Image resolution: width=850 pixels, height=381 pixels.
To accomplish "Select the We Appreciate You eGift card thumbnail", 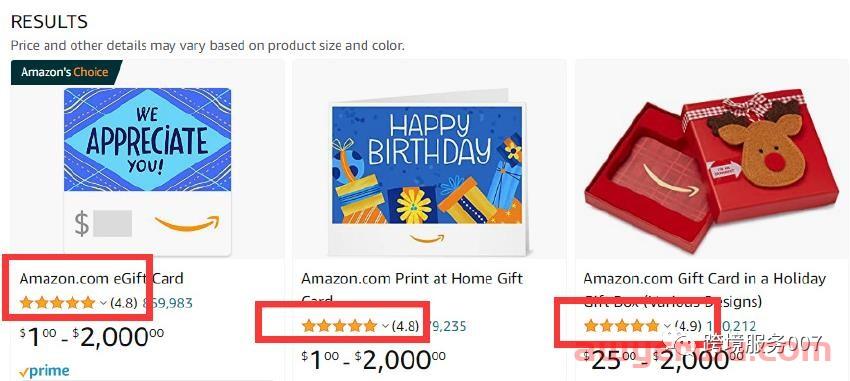I will [x=147, y=172].
